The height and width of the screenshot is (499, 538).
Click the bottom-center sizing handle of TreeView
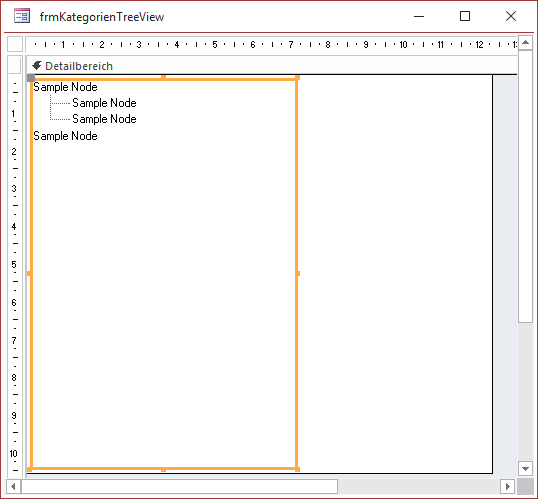163,469
